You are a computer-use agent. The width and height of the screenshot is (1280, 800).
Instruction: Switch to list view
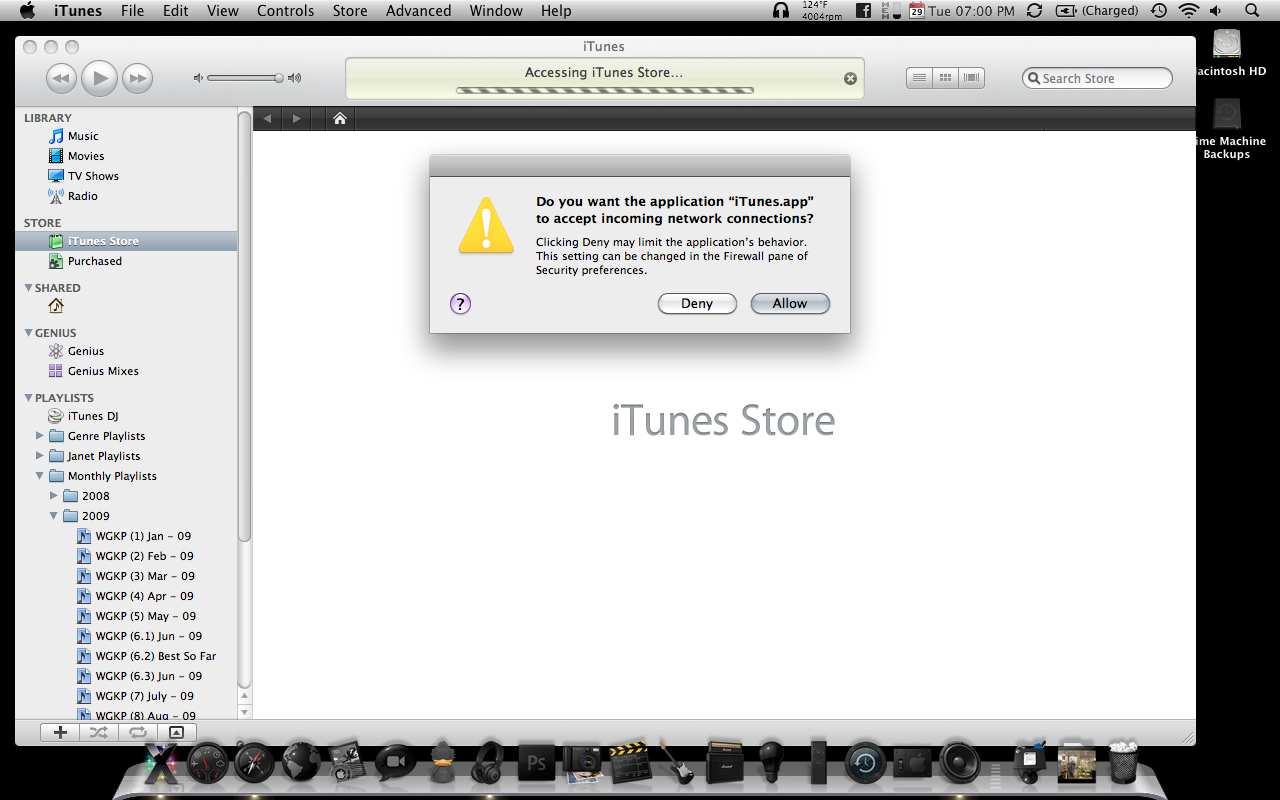920,78
